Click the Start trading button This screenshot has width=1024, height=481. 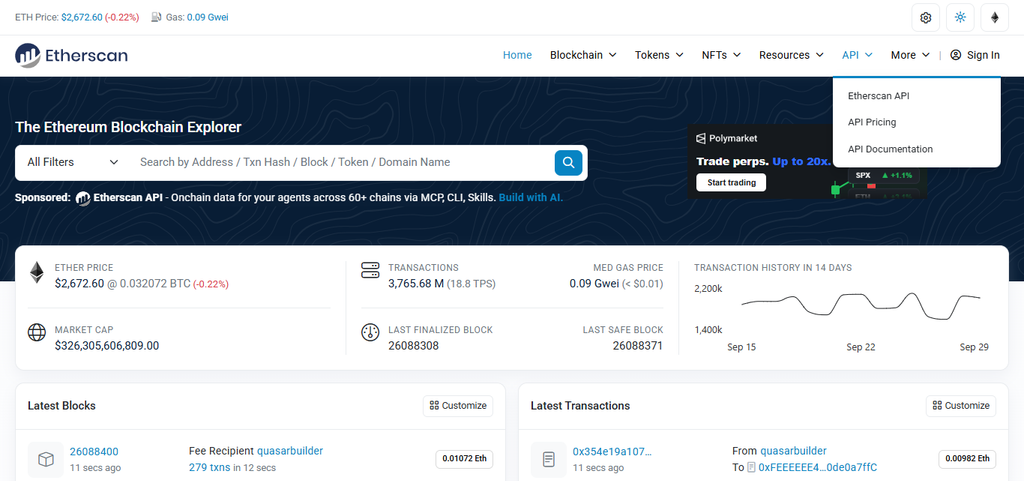[x=731, y=183]
